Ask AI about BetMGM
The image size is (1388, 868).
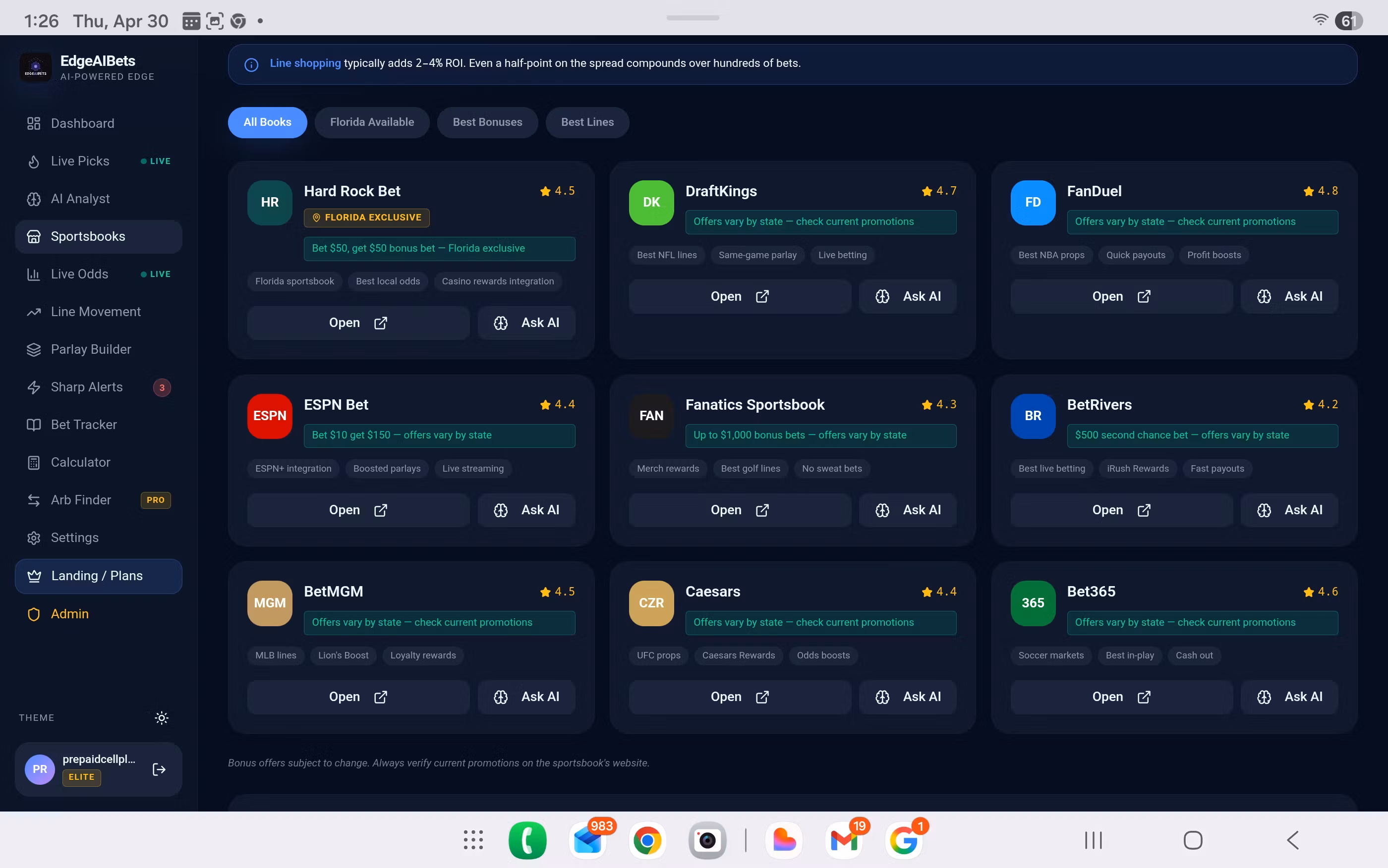click(526, 697)
